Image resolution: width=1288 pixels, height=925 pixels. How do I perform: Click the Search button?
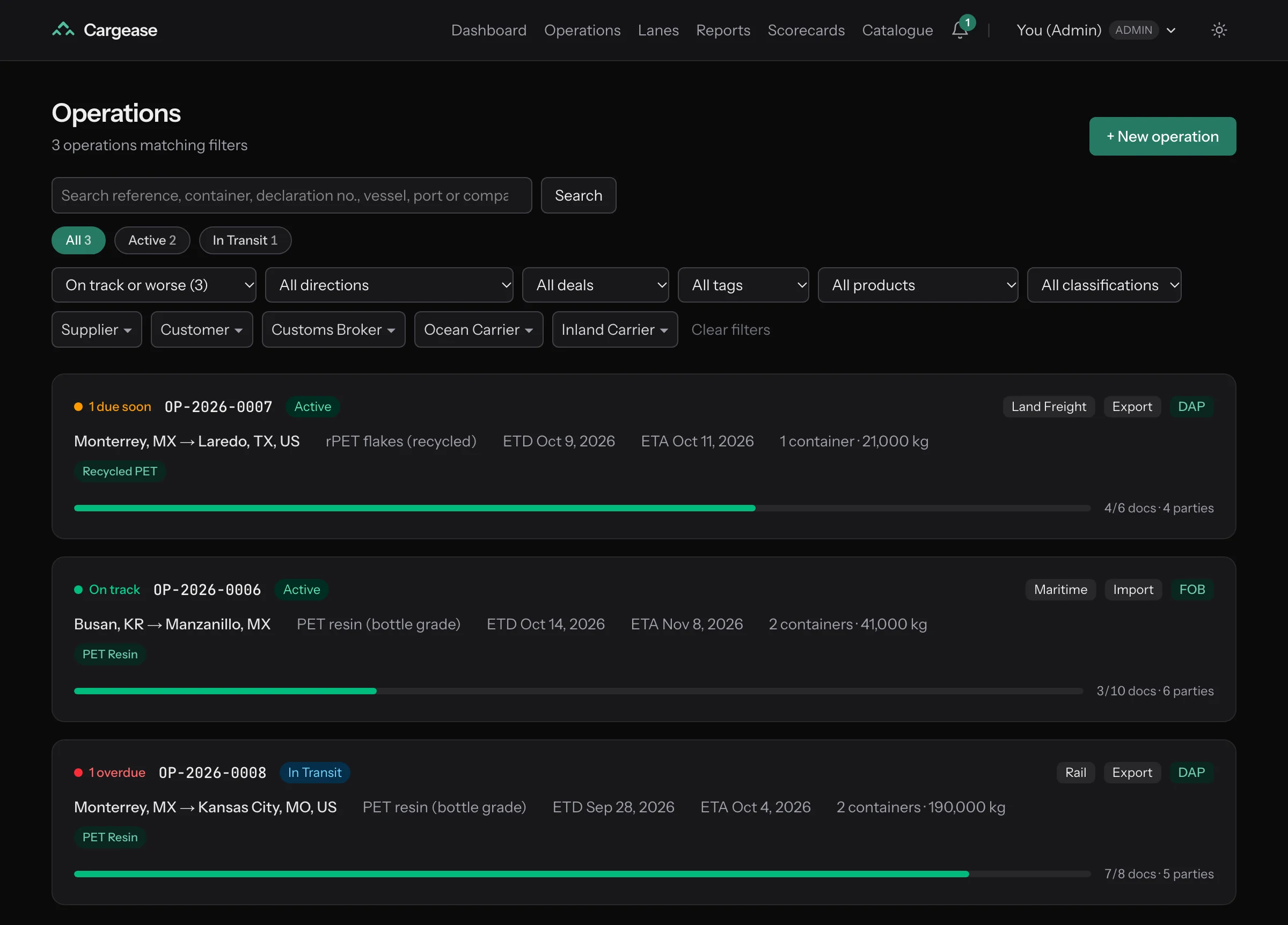click(578, 195)
